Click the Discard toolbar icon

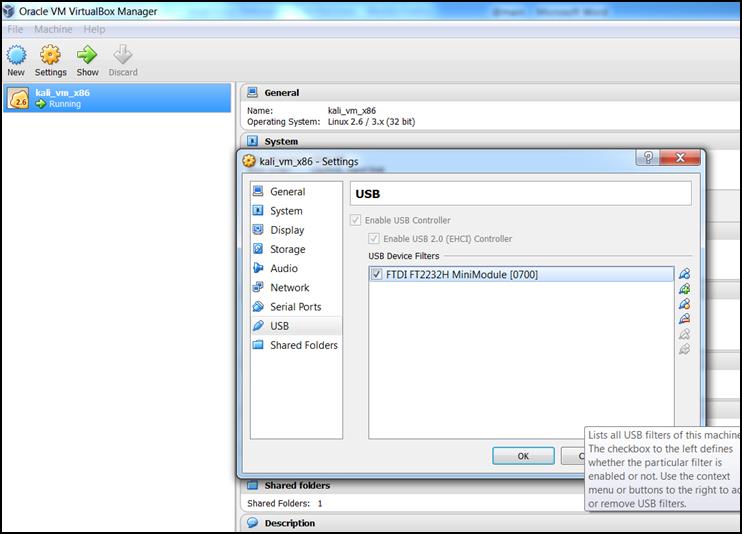coord(123,61)
